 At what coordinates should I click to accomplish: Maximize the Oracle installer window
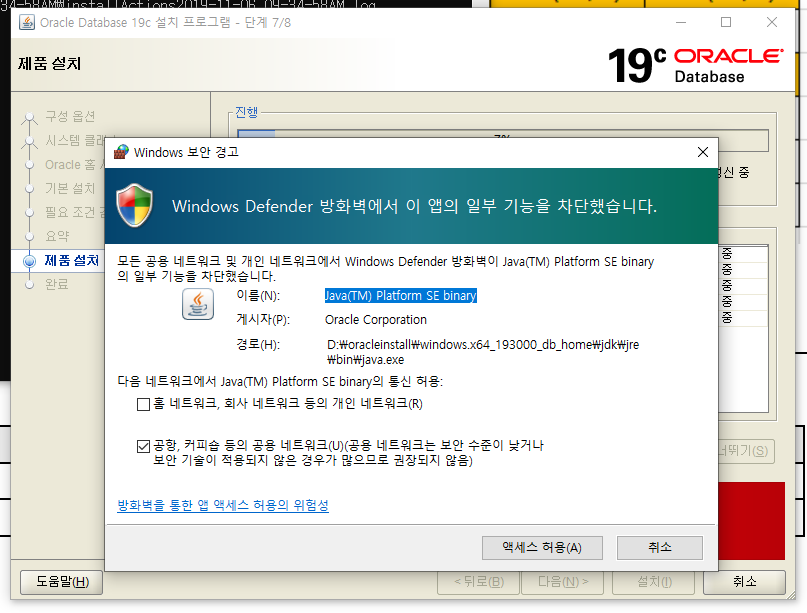726,22
